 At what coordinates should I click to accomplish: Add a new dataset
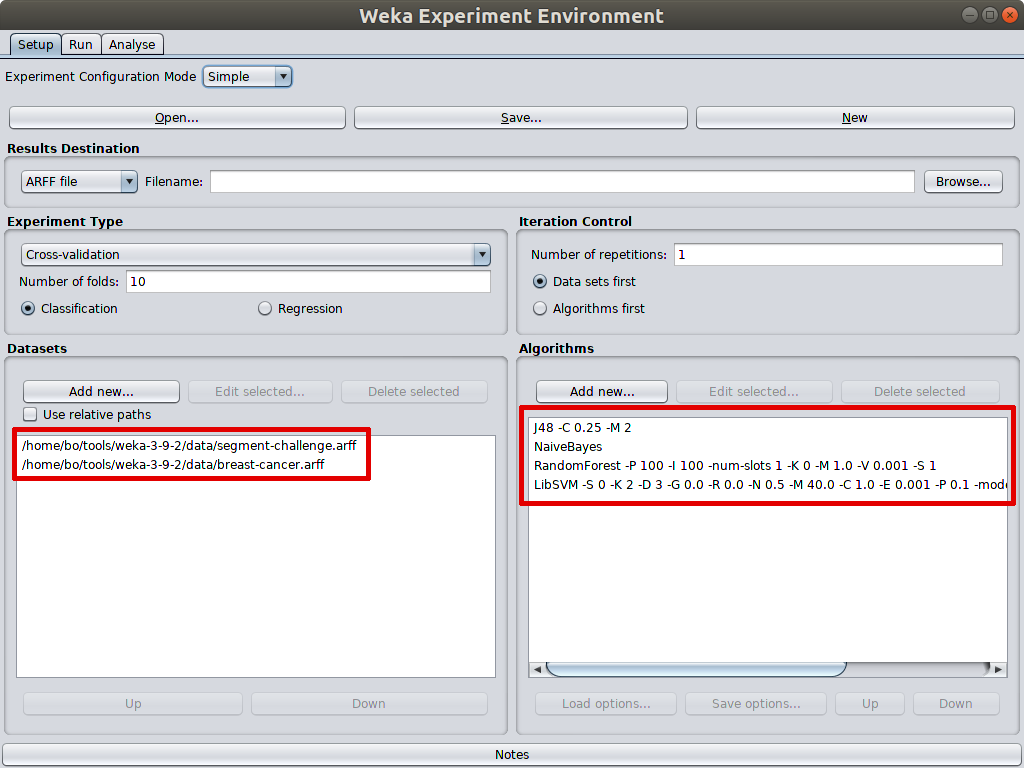tap(101, 391)
